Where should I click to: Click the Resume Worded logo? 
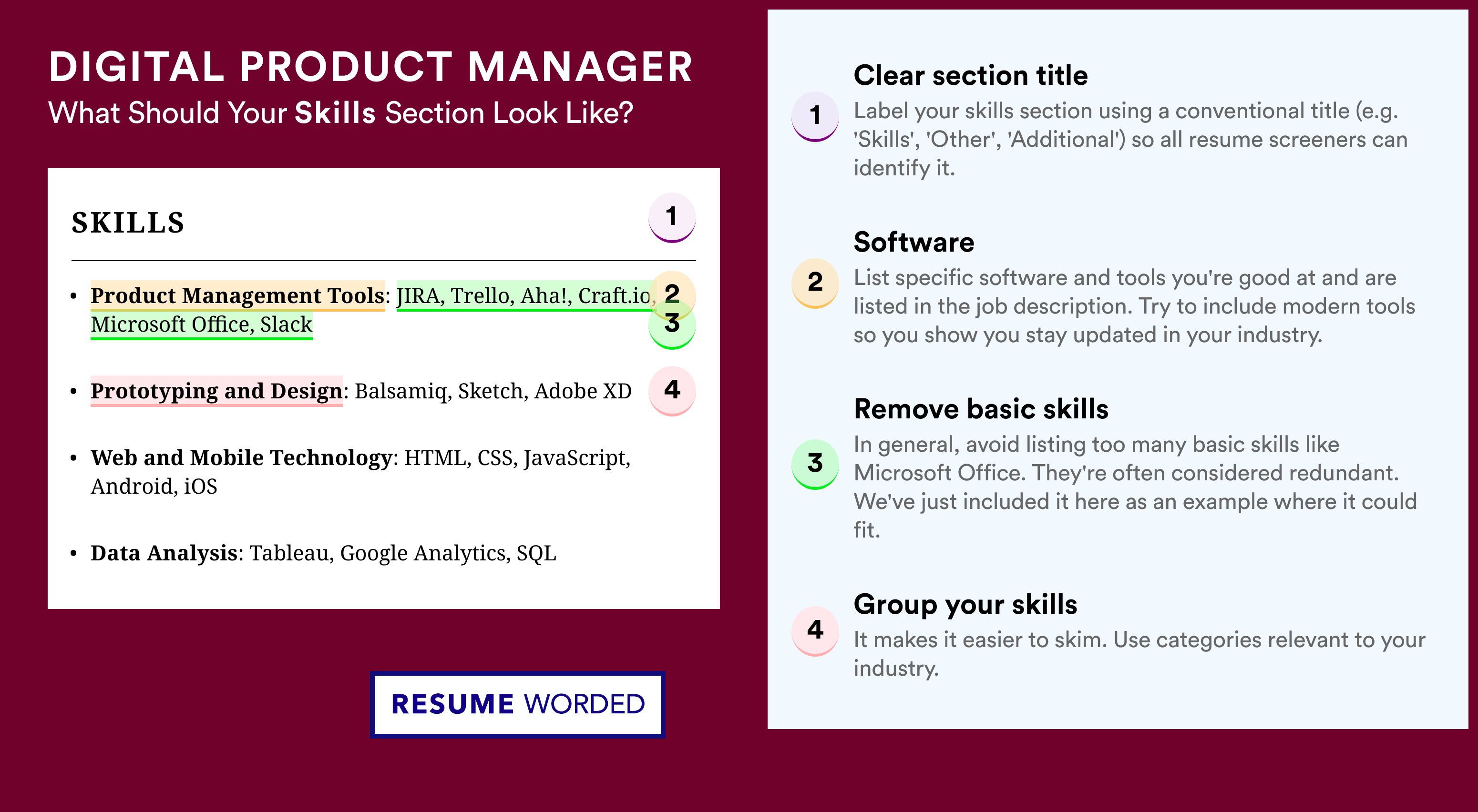pyautogui.click(x=517, y=704)
